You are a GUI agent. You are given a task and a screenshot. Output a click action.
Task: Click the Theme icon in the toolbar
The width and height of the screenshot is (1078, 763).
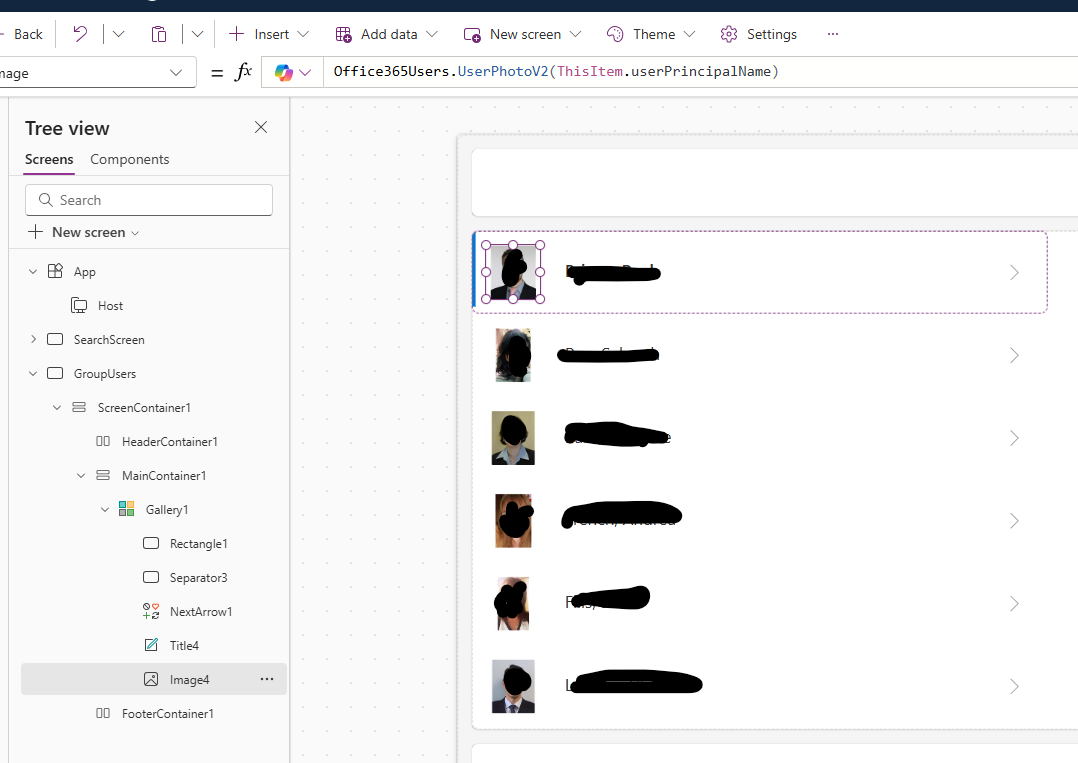614,33
